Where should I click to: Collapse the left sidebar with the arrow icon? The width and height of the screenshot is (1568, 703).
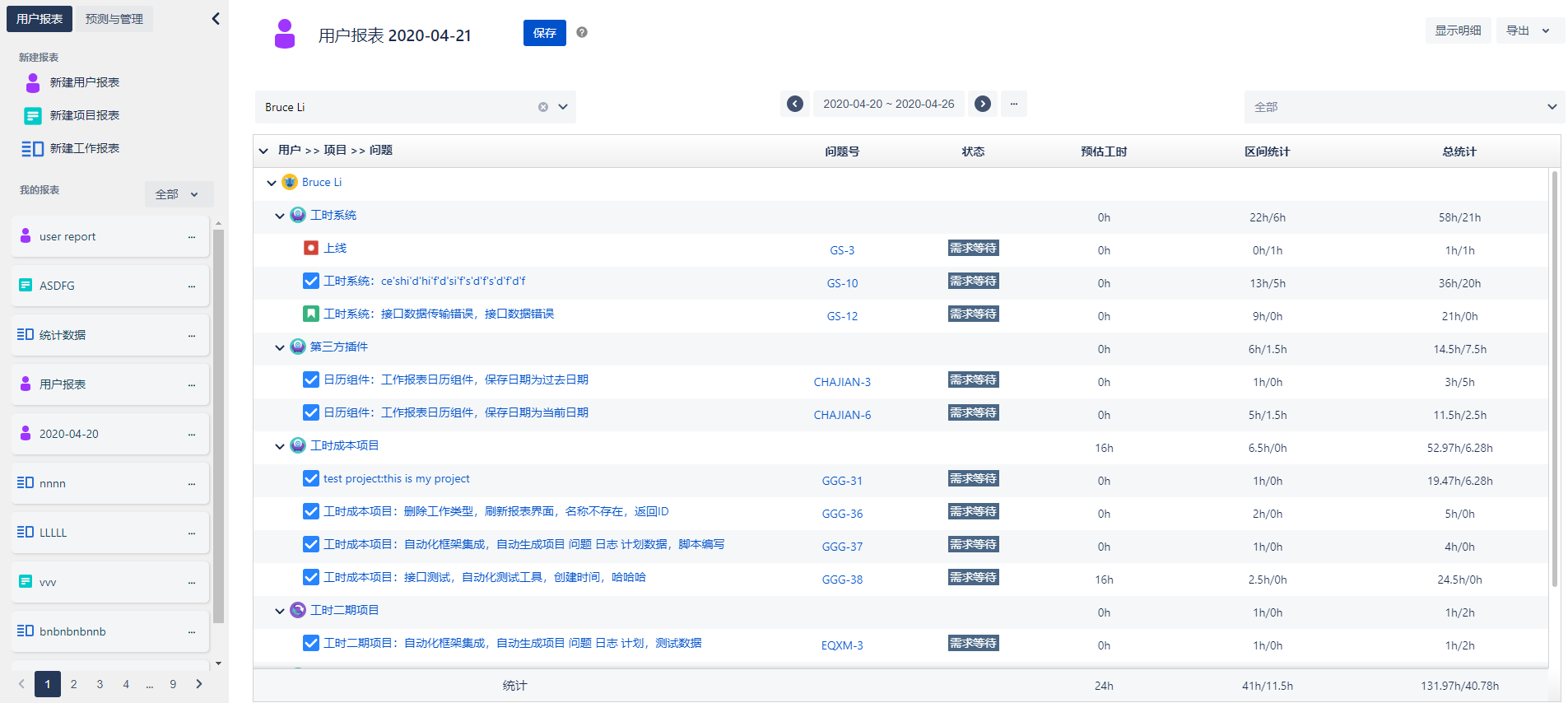216,18
